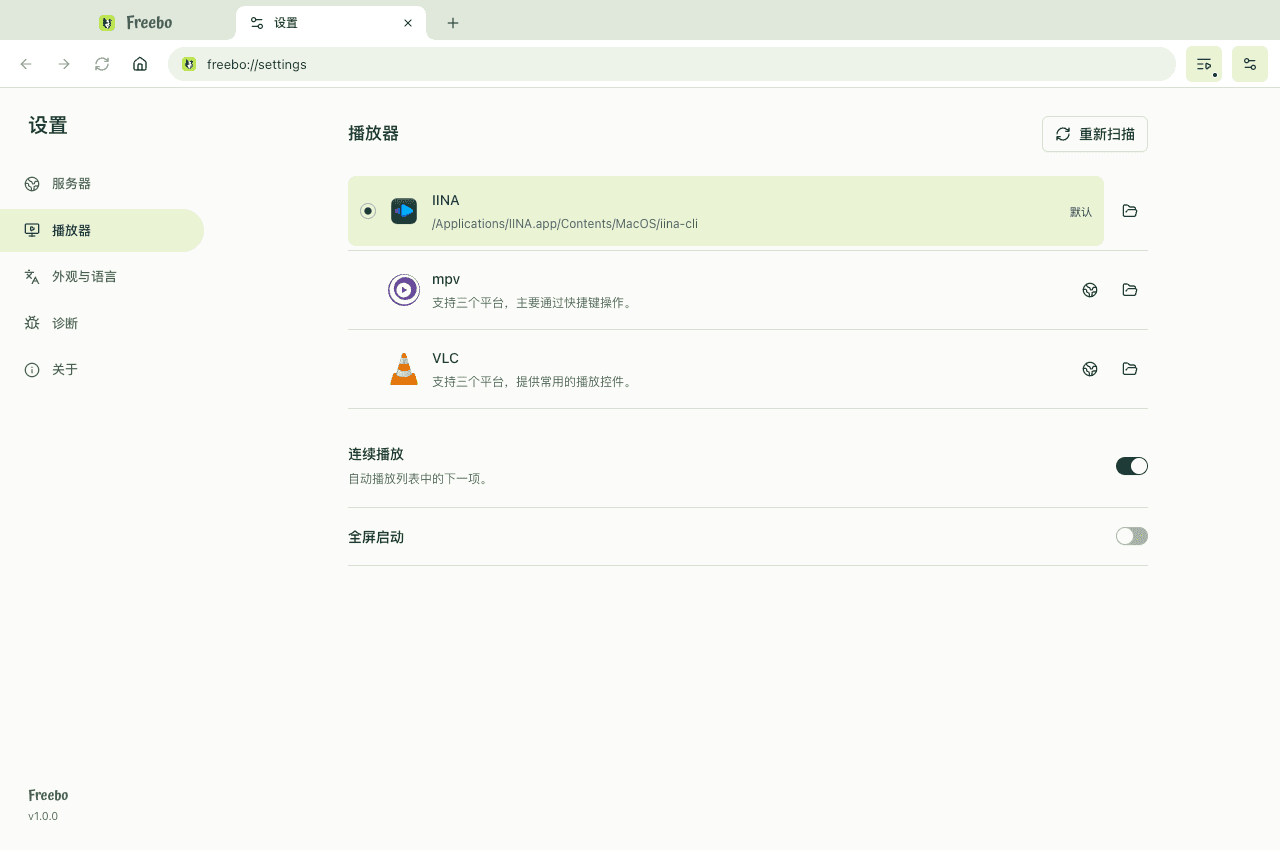The width and height of the screenshot is (1280, 850).
Task: Disable the 连续播放 toggle
Action: (x=1132, y=466)
